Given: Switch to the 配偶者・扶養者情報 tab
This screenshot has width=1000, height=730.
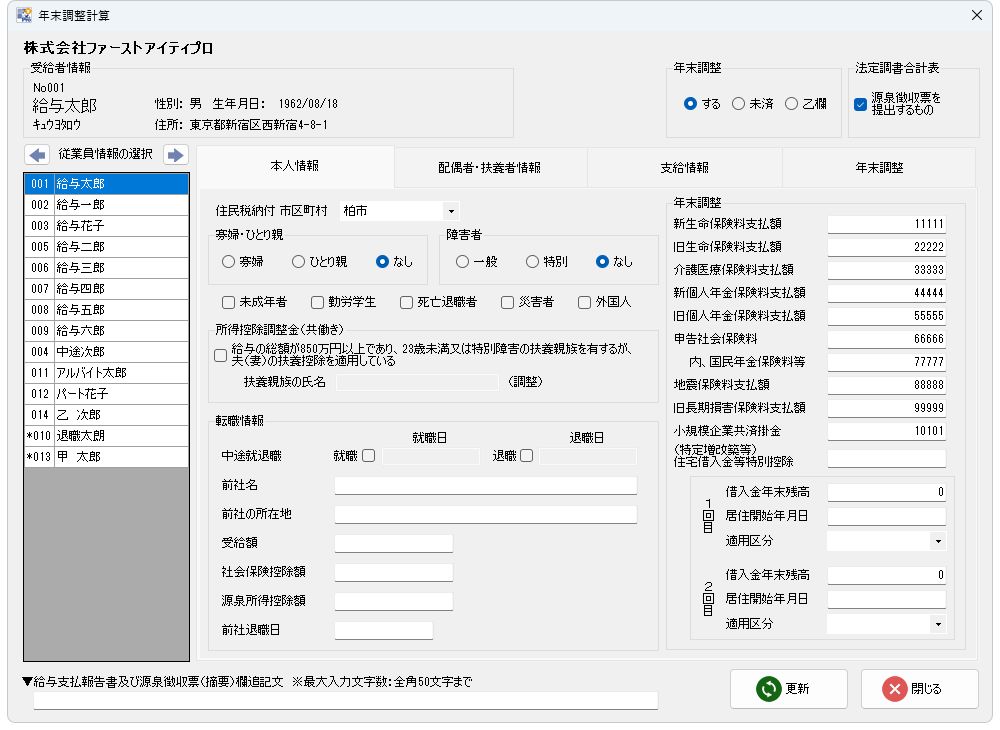Looking at the screenshot, I should click(x=490, y=168).
